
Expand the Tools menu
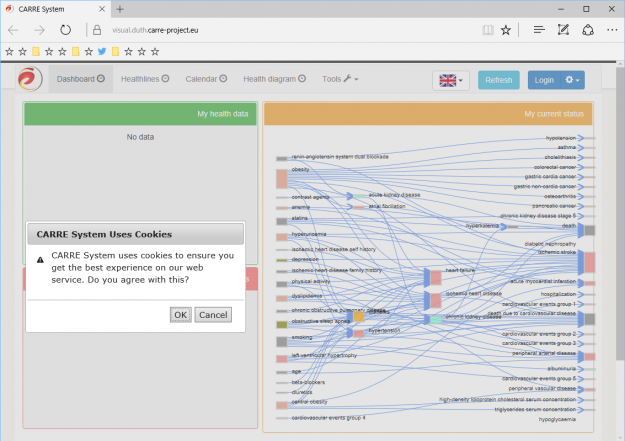pyautogui.click(x=340, y=79)
